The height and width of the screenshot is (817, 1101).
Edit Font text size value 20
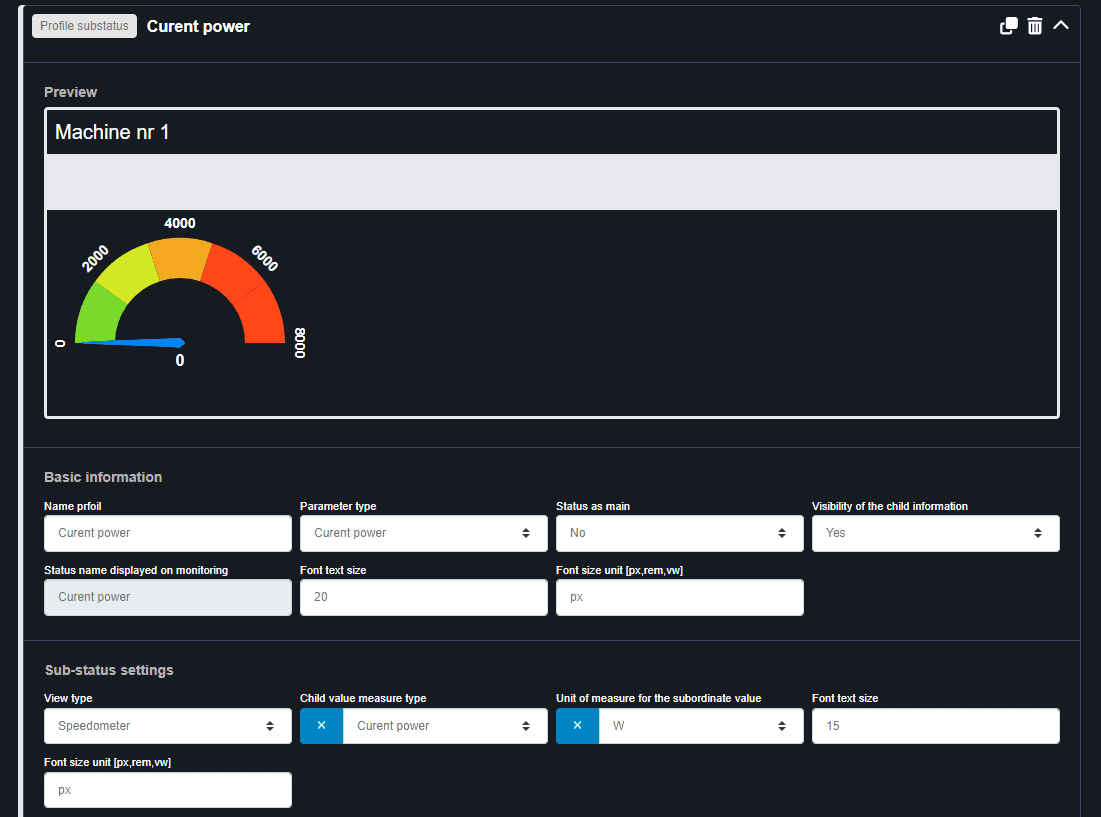423,597
